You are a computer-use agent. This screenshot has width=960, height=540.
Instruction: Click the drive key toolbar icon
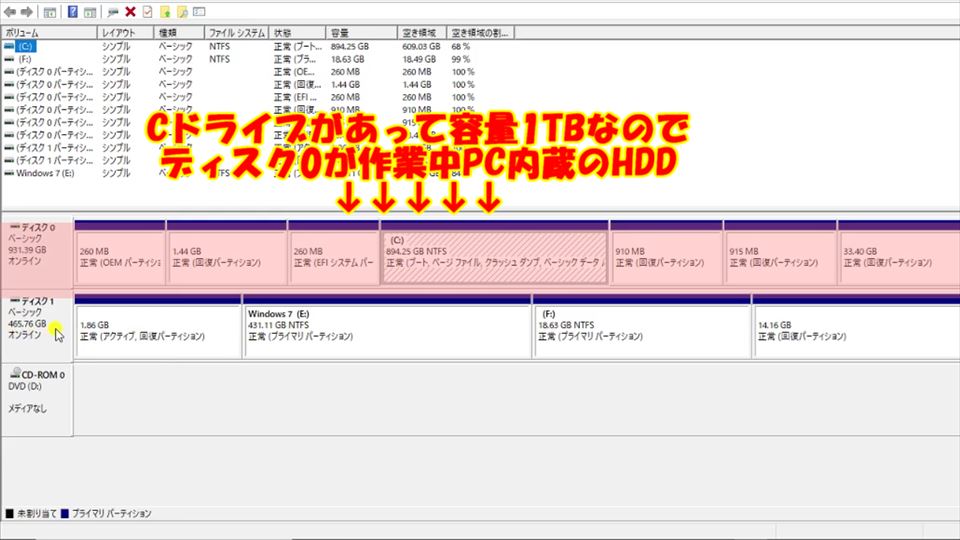coord(113,12)
